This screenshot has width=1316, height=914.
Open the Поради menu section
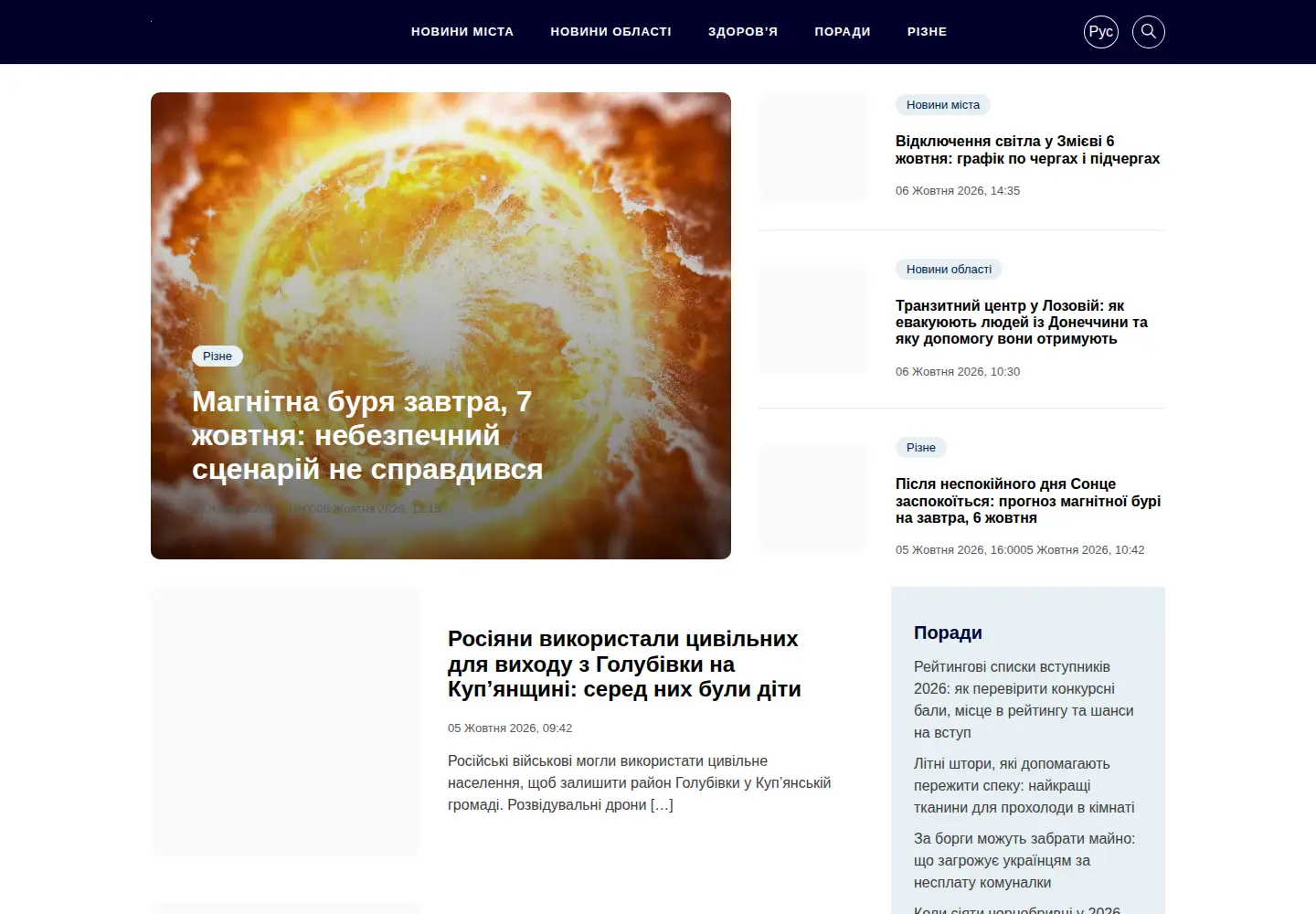[x=843, y=31]
